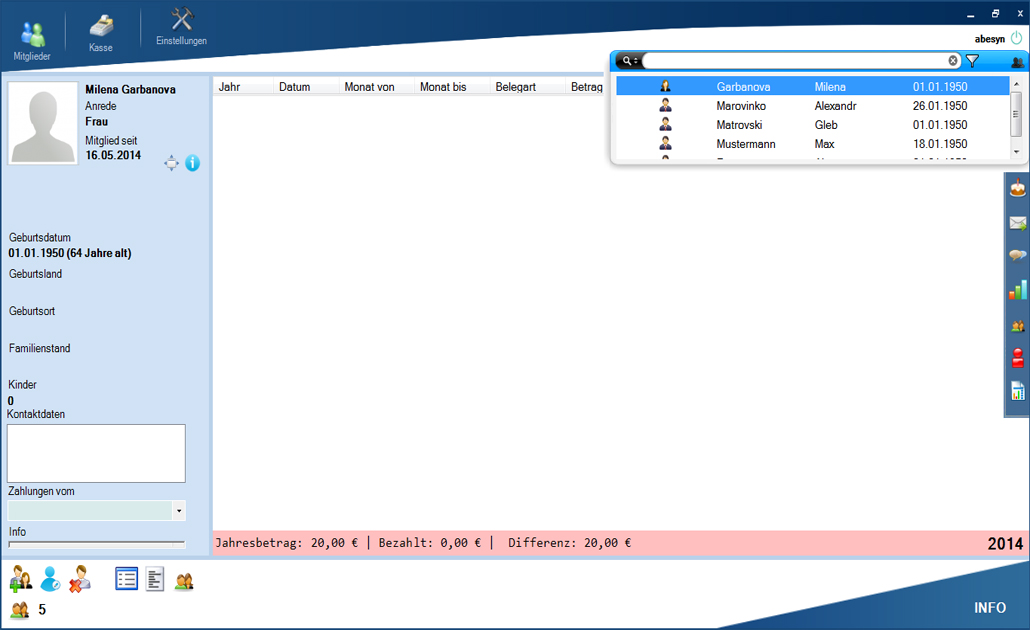Click inside the member search field
Viewport: 1030px width, 630px height.
click(x=795, y=61)
